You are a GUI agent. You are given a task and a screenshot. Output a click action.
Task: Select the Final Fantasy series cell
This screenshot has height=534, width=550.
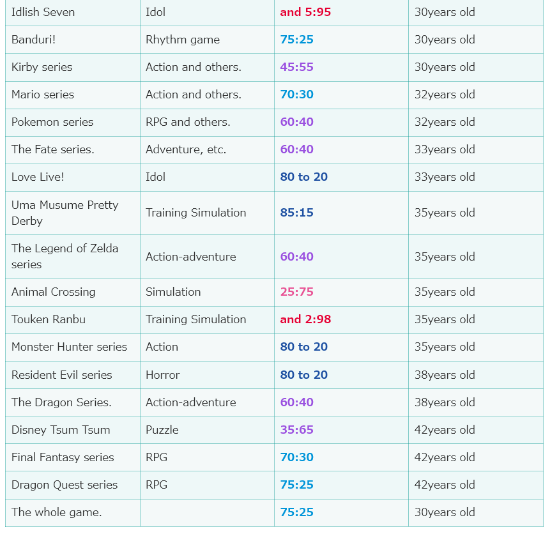click(x=73, y=458)
